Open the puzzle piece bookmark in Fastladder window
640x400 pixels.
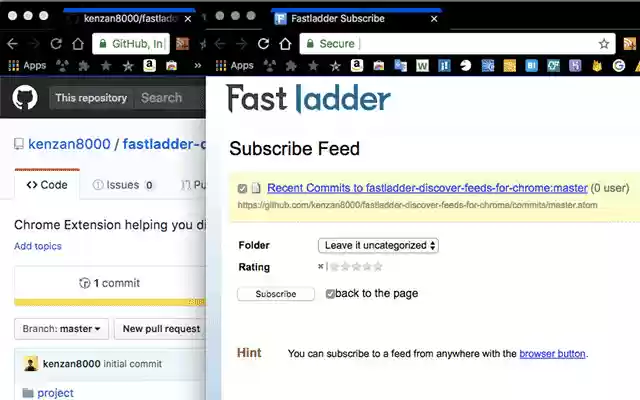tap(291, 65)
